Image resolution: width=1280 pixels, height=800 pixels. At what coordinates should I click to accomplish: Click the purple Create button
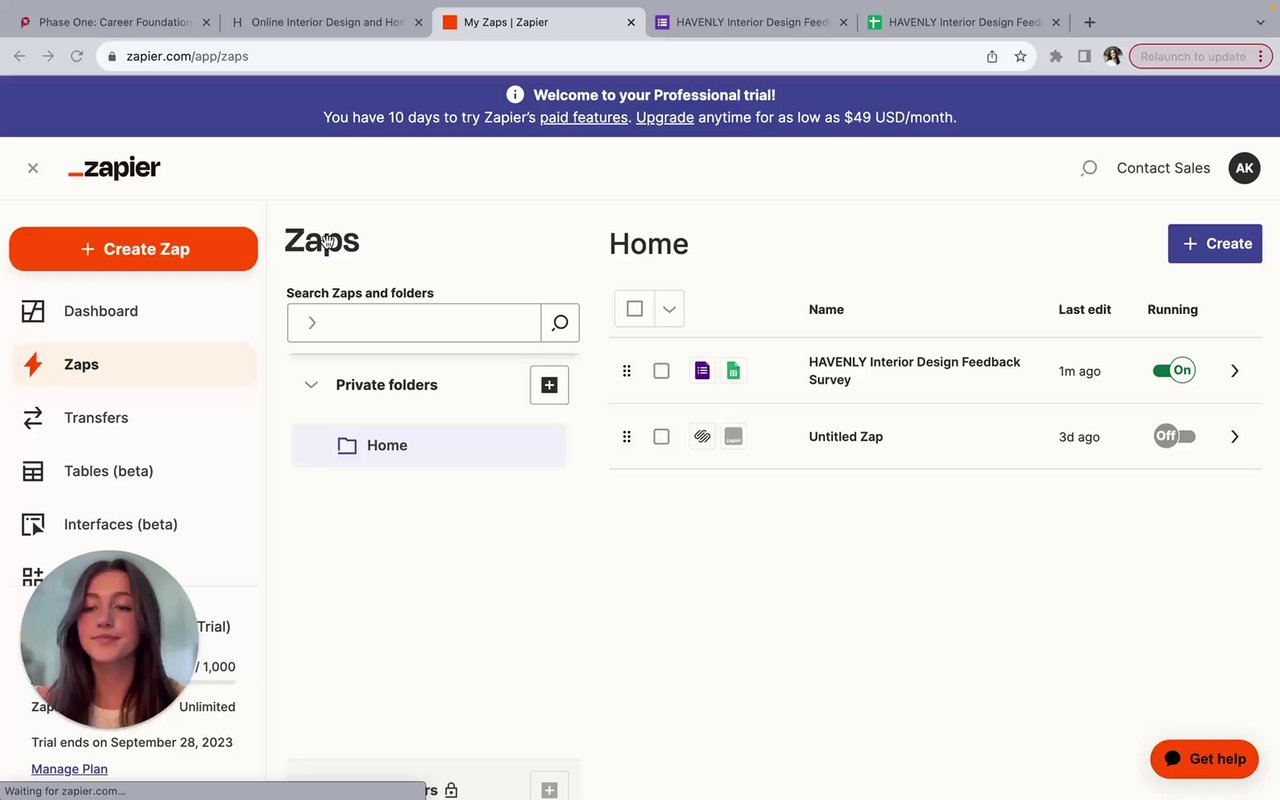click(x=1215, y=244)
